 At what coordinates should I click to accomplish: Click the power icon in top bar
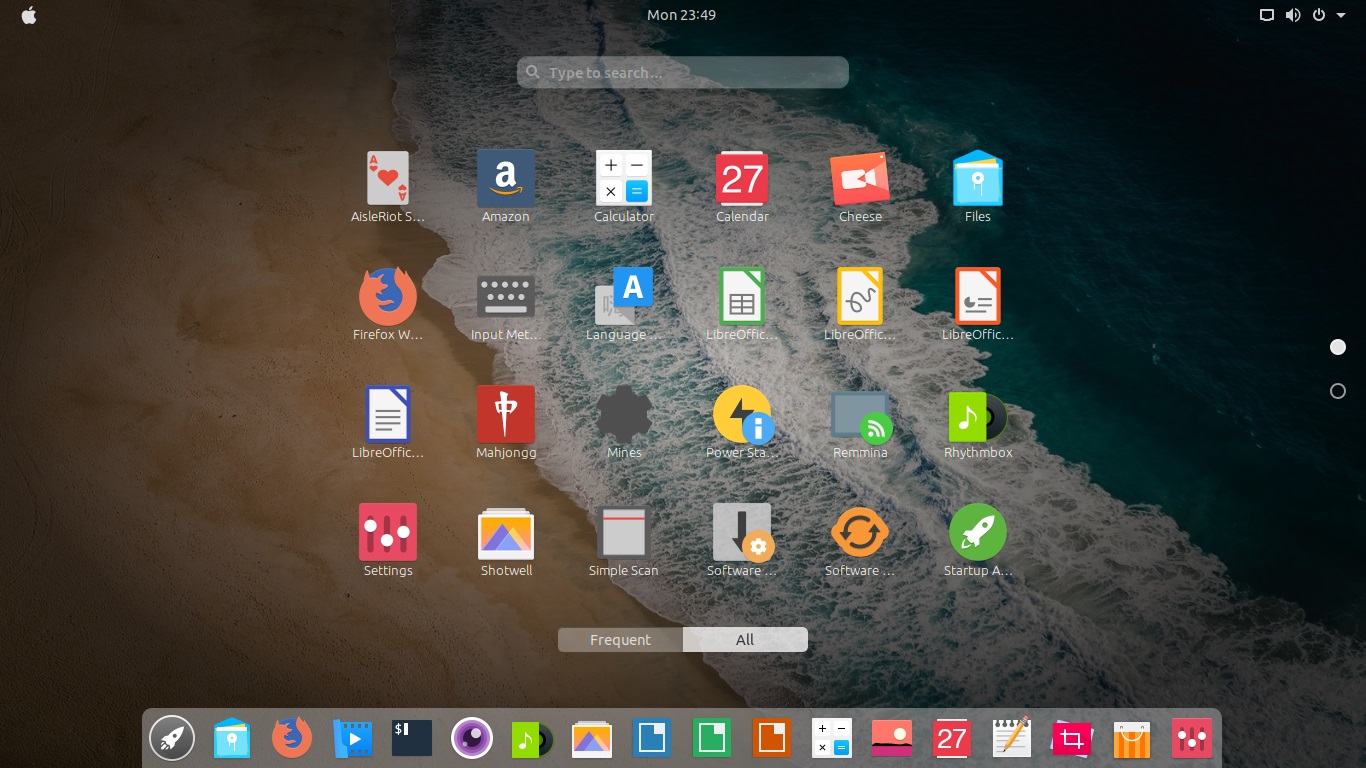pyautogui.click(x=1319, y=15)
